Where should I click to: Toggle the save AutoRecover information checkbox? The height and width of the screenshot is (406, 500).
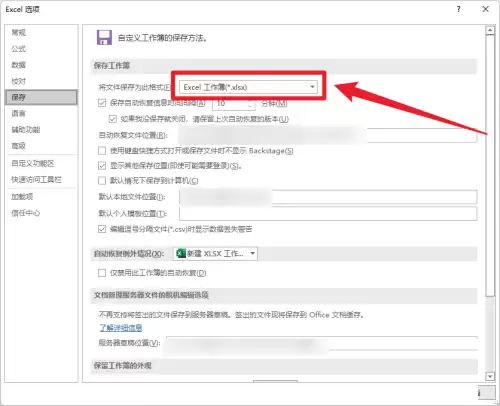click(x=102, y=103)
